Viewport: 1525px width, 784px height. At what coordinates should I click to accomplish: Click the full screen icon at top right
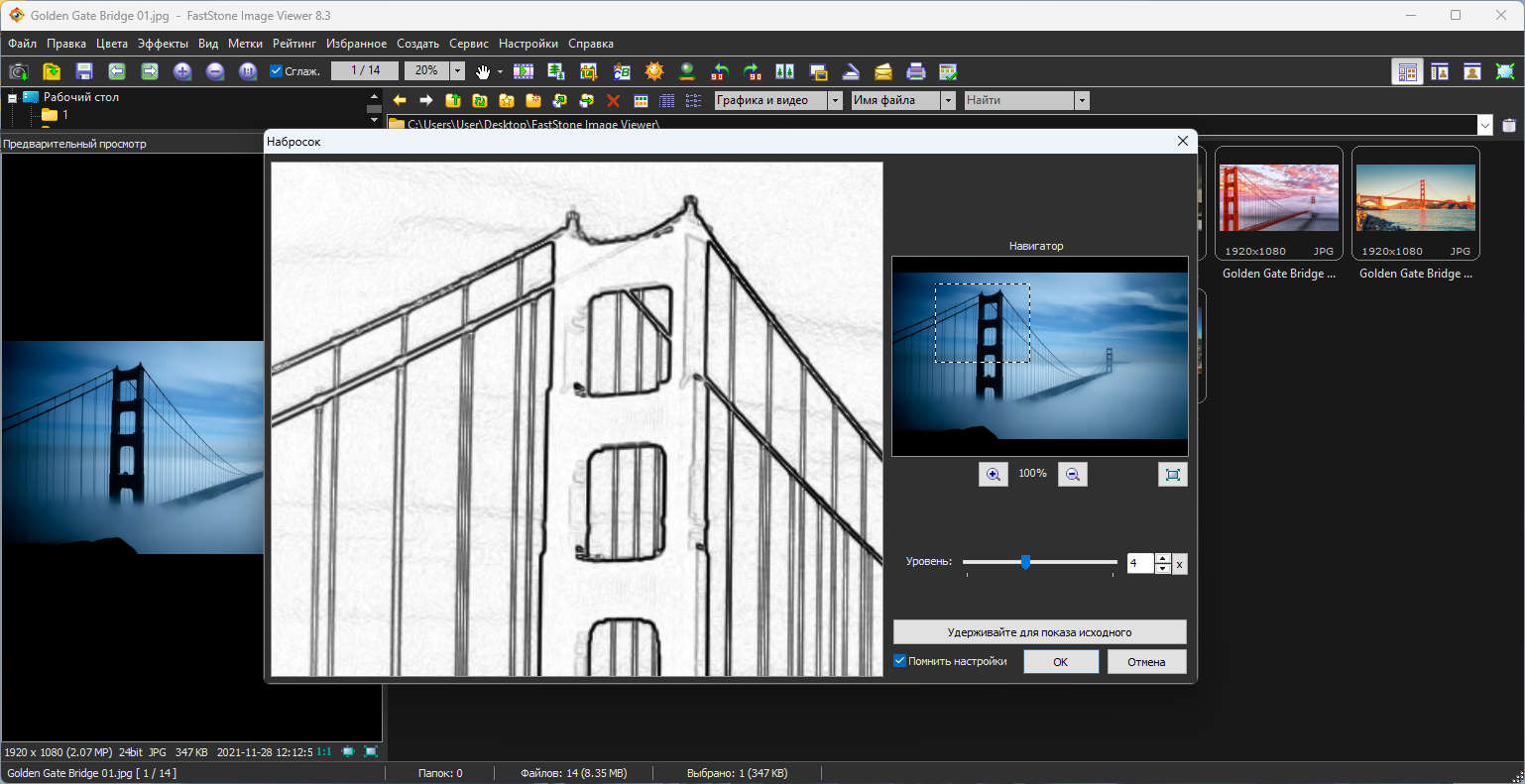tap(1505, 71)
